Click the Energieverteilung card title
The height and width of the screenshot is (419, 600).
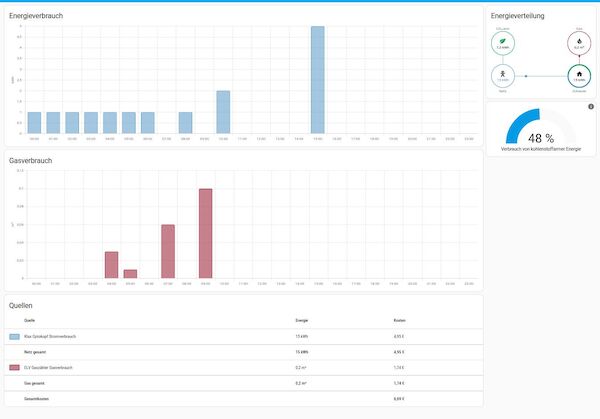click(517, 16)
